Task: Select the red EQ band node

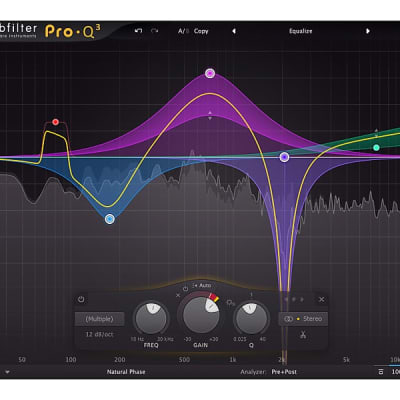Action: [55, 122]
